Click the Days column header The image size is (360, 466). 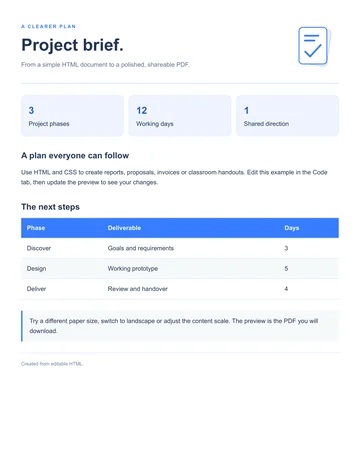[292, 228]
